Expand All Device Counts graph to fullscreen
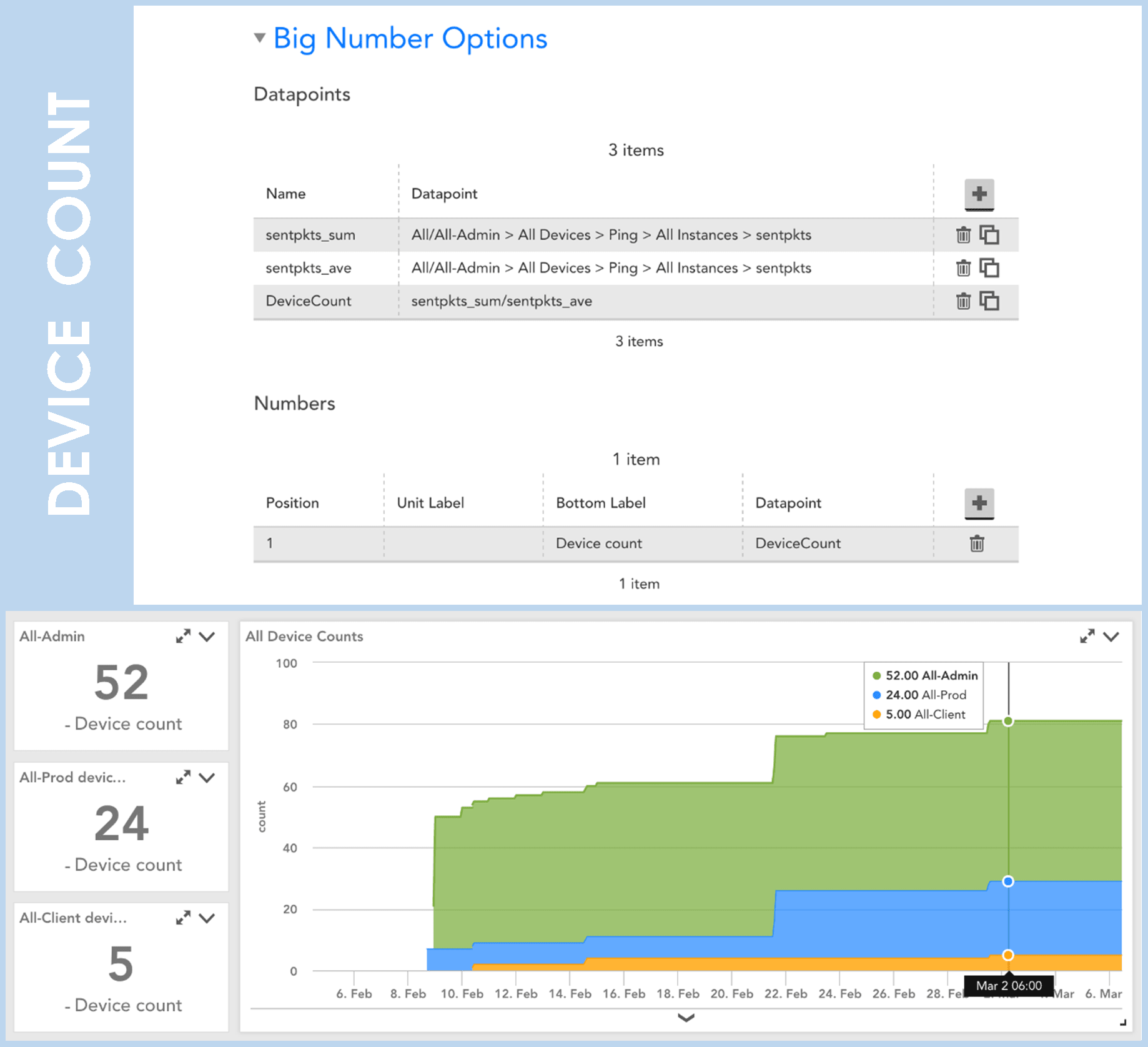The height and width of the screenshot is (1047, 1148). (x=1087, y=637)
